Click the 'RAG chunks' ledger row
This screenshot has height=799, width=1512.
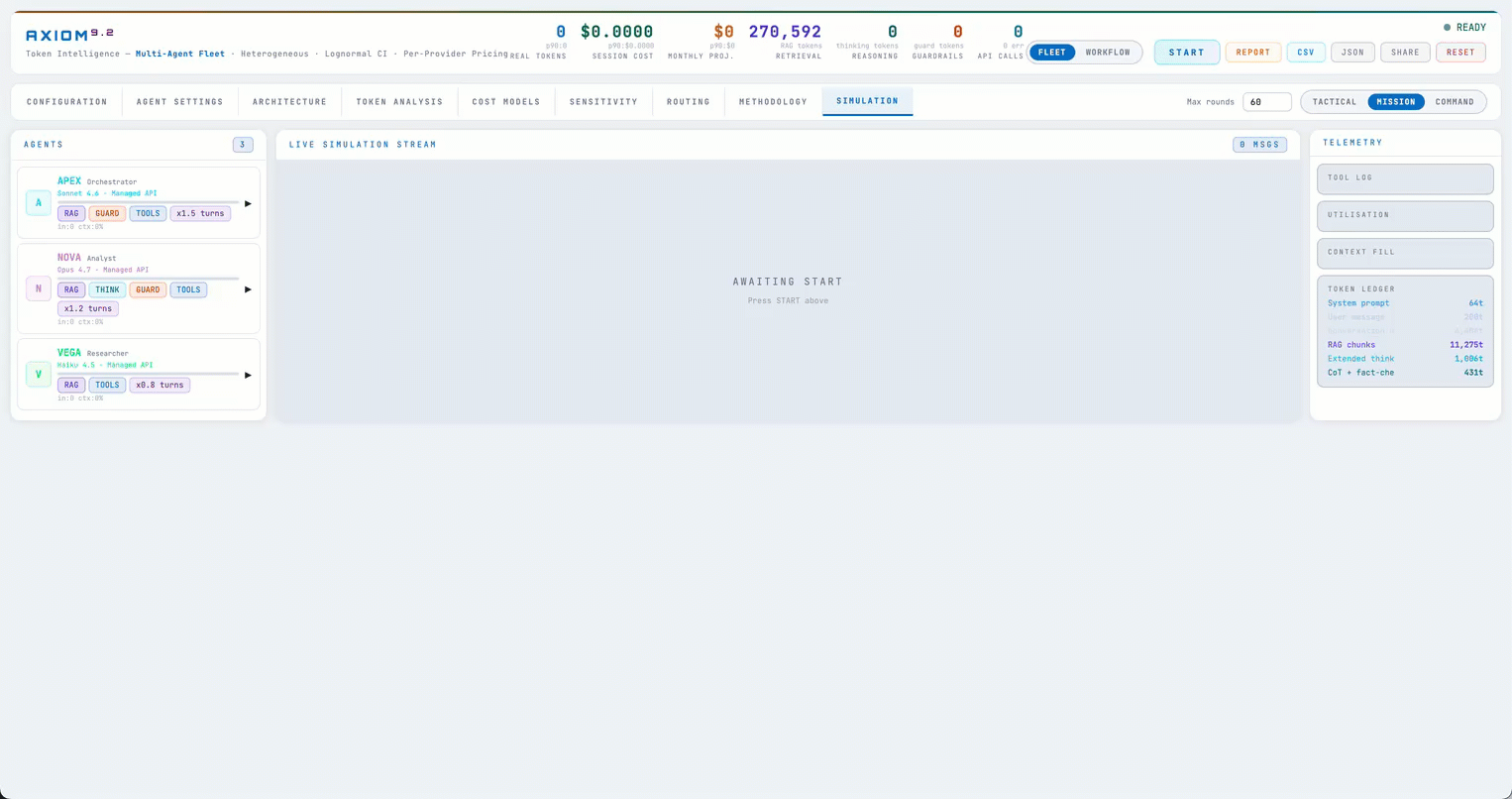point(1405,345)
